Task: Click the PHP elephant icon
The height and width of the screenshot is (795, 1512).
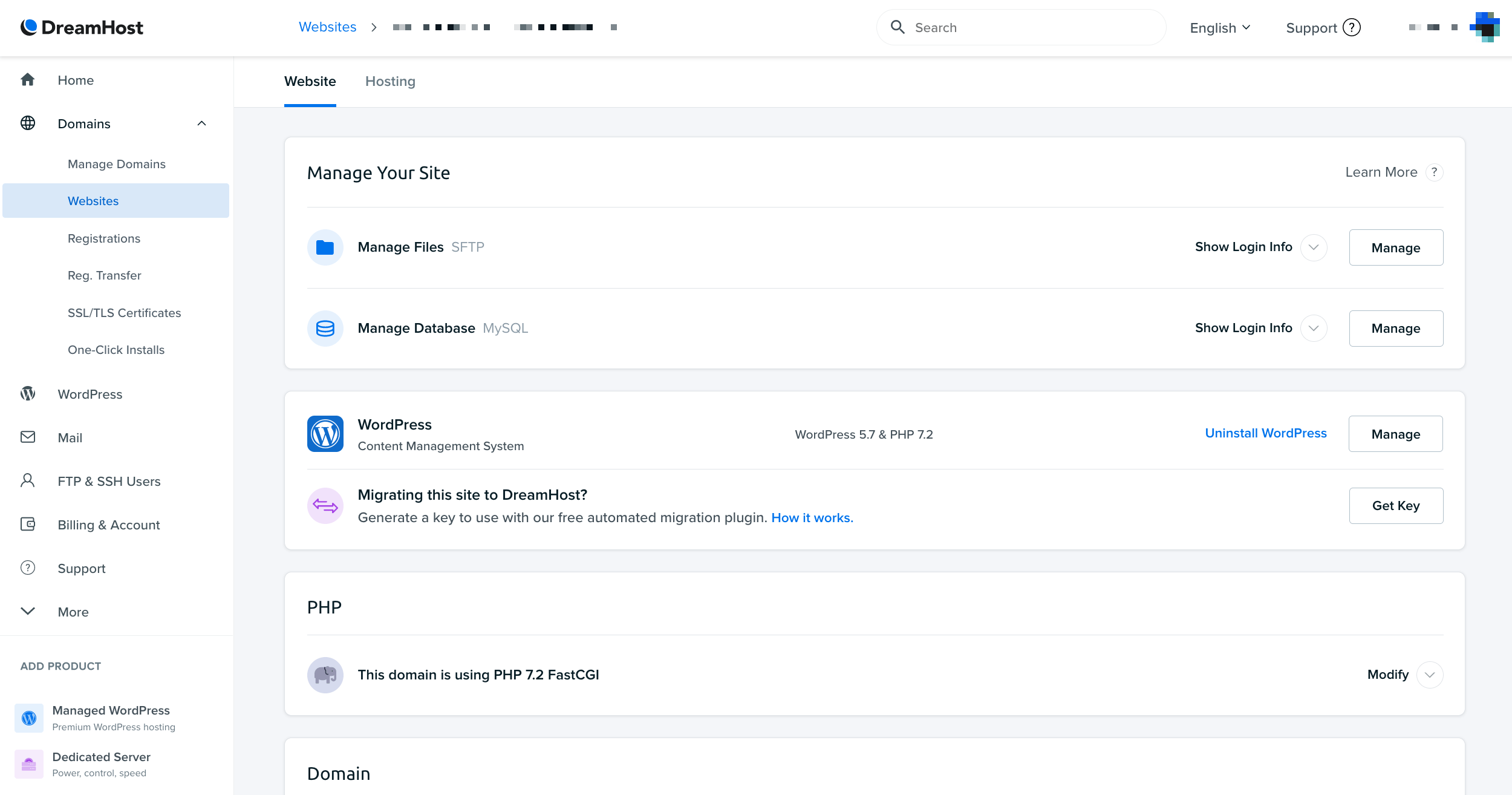Action: coord(325,675)
